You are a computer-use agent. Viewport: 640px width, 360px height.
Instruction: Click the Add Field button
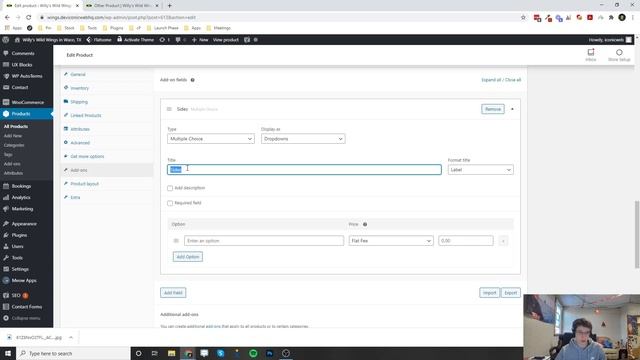pyautogui.click(x=173, y=293)
